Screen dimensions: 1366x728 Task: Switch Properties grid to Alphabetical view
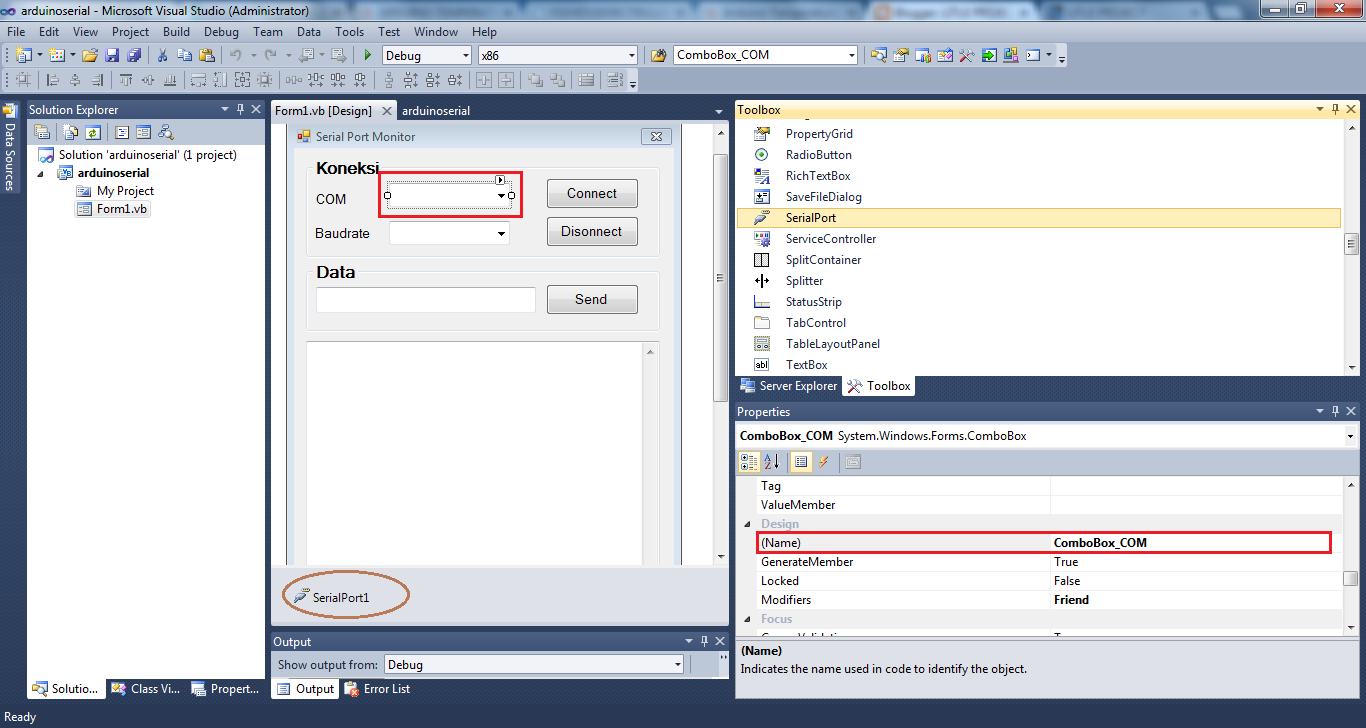(771, 462)
